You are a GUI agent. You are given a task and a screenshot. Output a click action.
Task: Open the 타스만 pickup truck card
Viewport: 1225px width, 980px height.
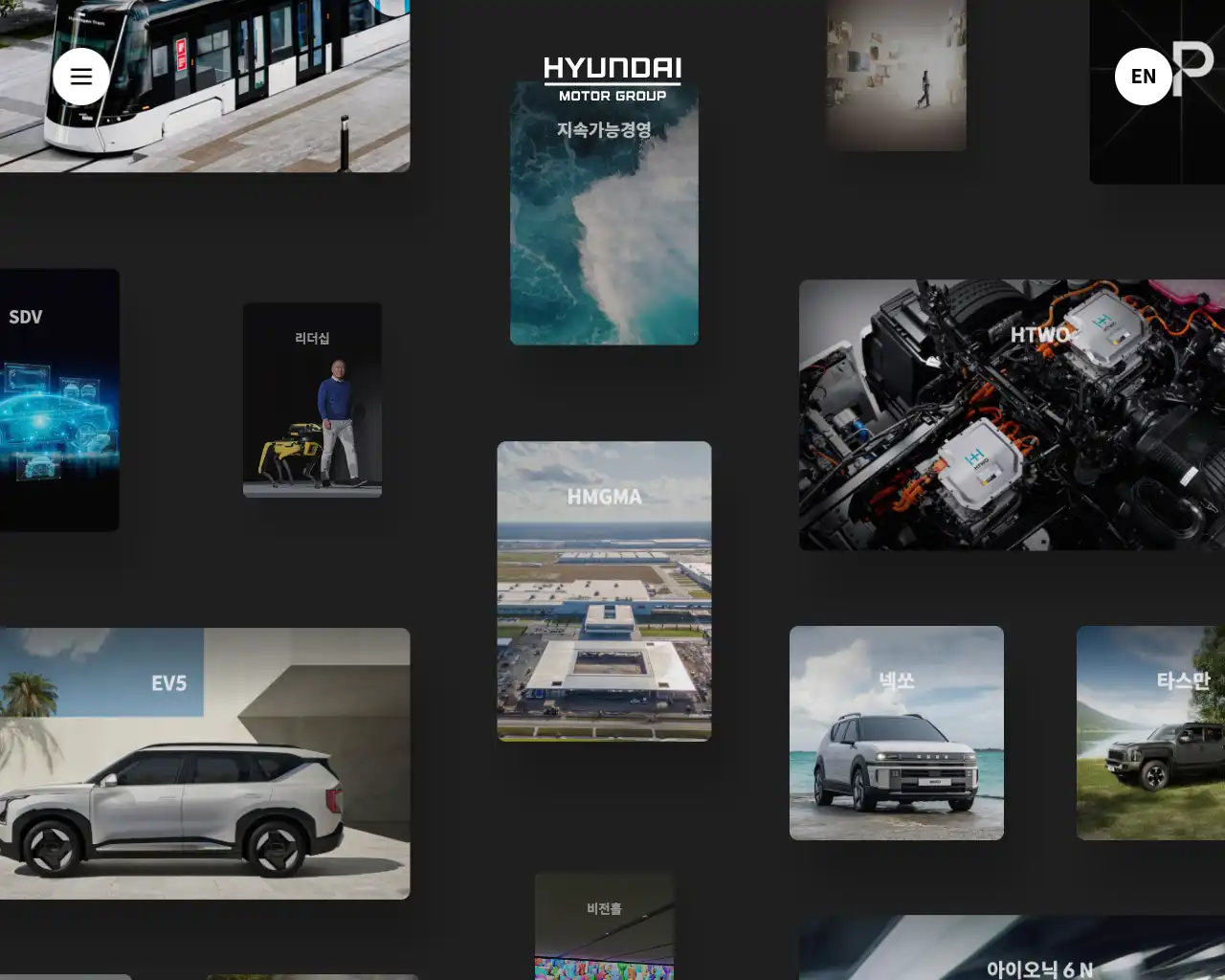(x=1150, y=732)
